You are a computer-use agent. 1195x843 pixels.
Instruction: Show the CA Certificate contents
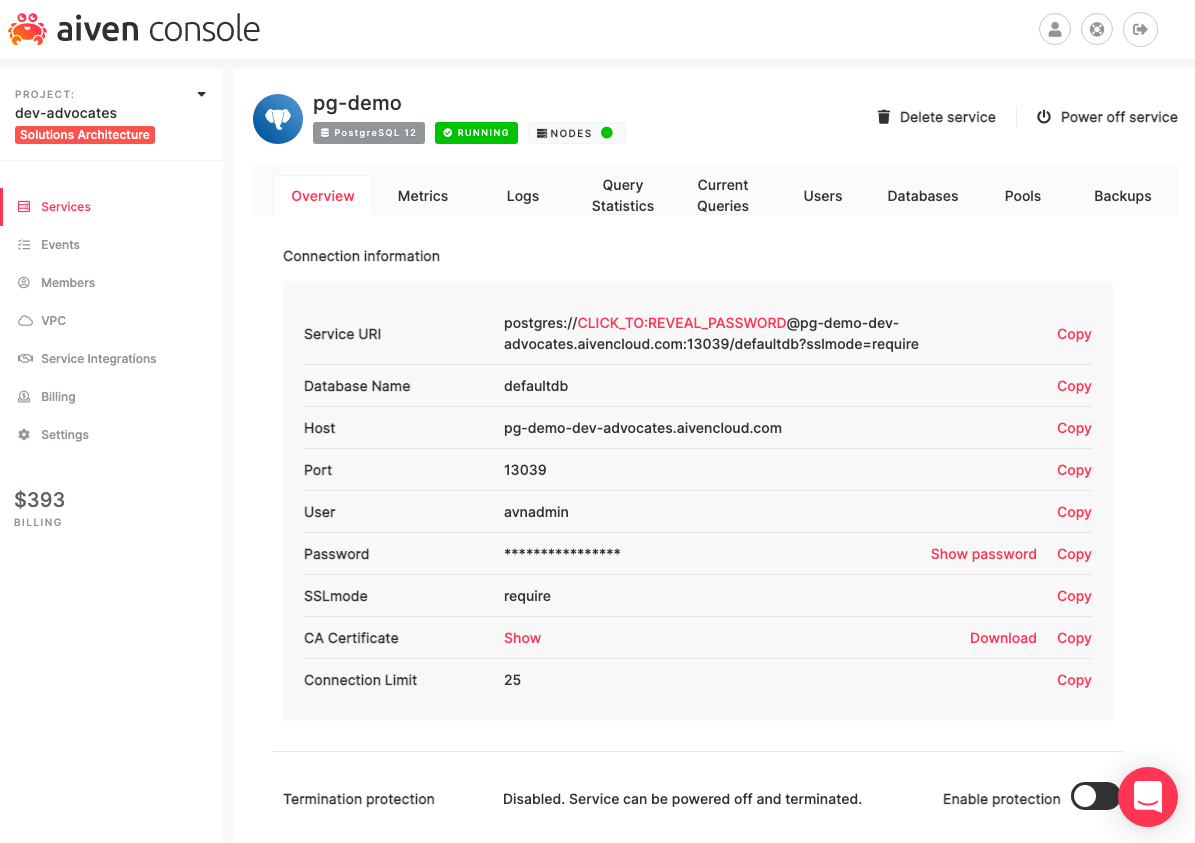point(522,638)
